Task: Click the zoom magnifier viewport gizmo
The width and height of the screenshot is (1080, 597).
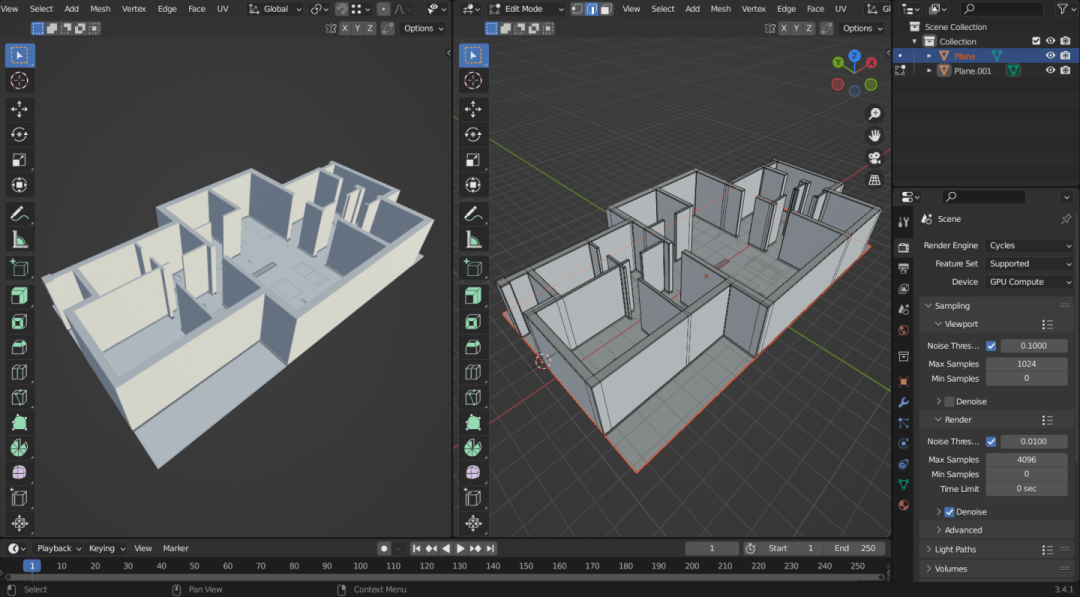Action: [x=874, y=114]
